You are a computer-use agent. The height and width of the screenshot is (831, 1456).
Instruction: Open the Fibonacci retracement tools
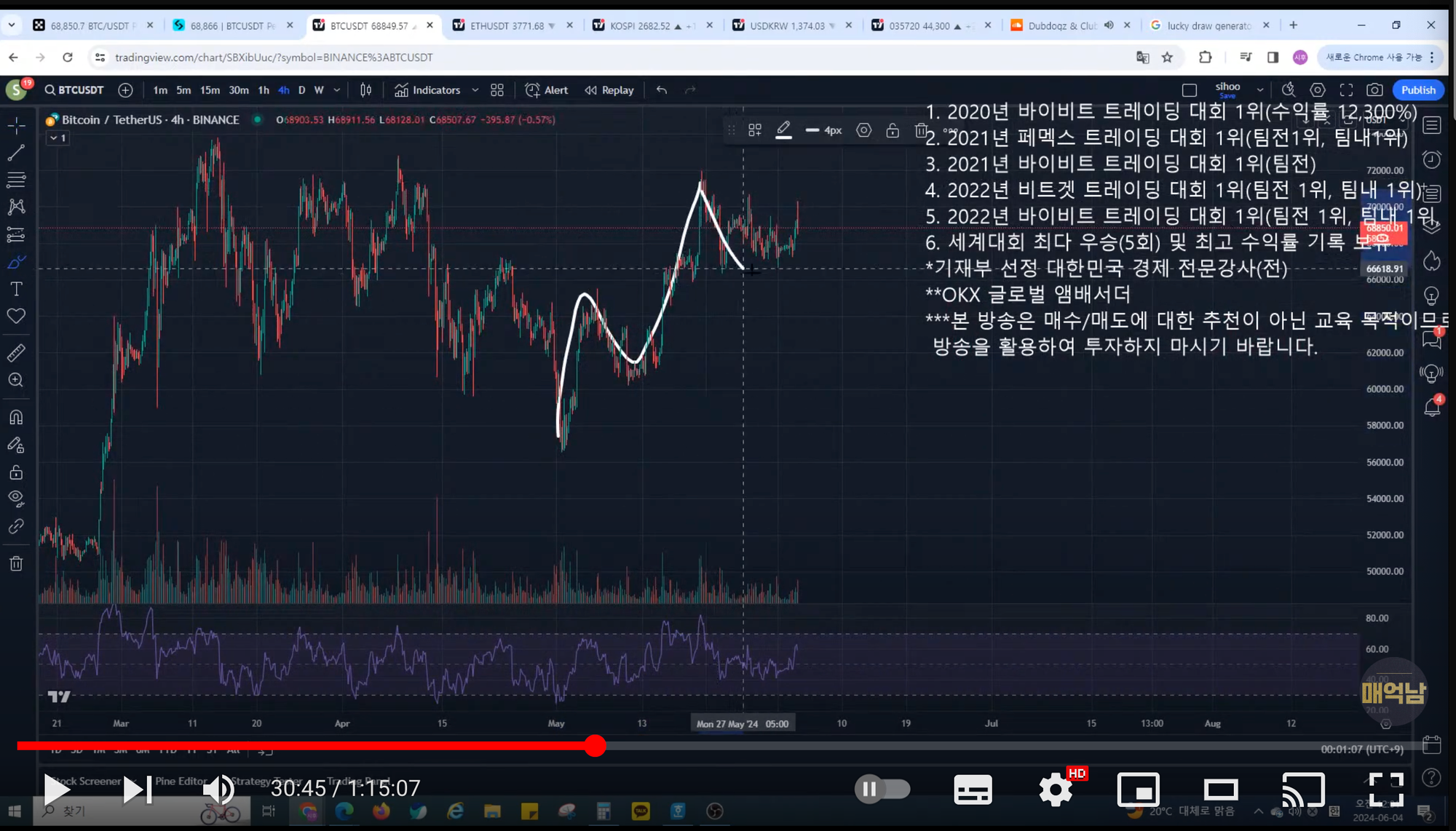coord(16,180)
